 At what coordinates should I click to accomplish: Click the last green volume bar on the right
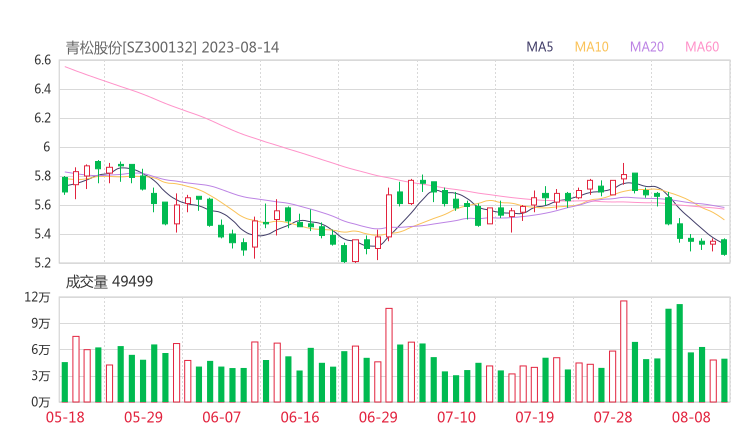pyautogui.click(x=724, y=381)
